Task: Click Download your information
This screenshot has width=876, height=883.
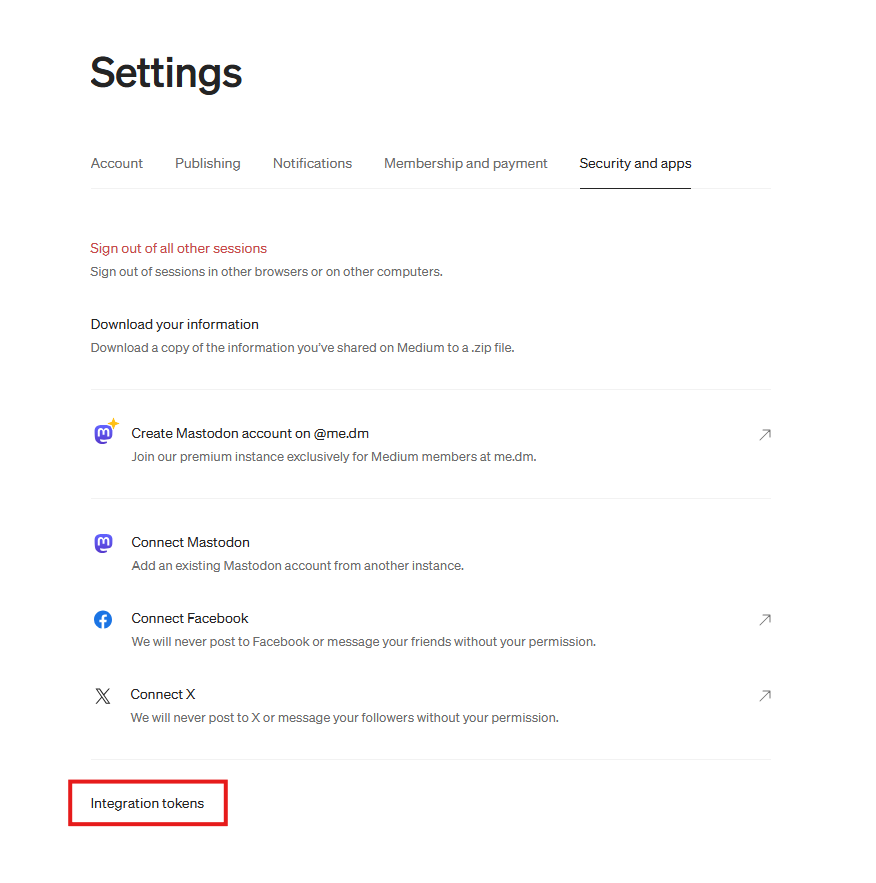Action: tap(175, 324)
